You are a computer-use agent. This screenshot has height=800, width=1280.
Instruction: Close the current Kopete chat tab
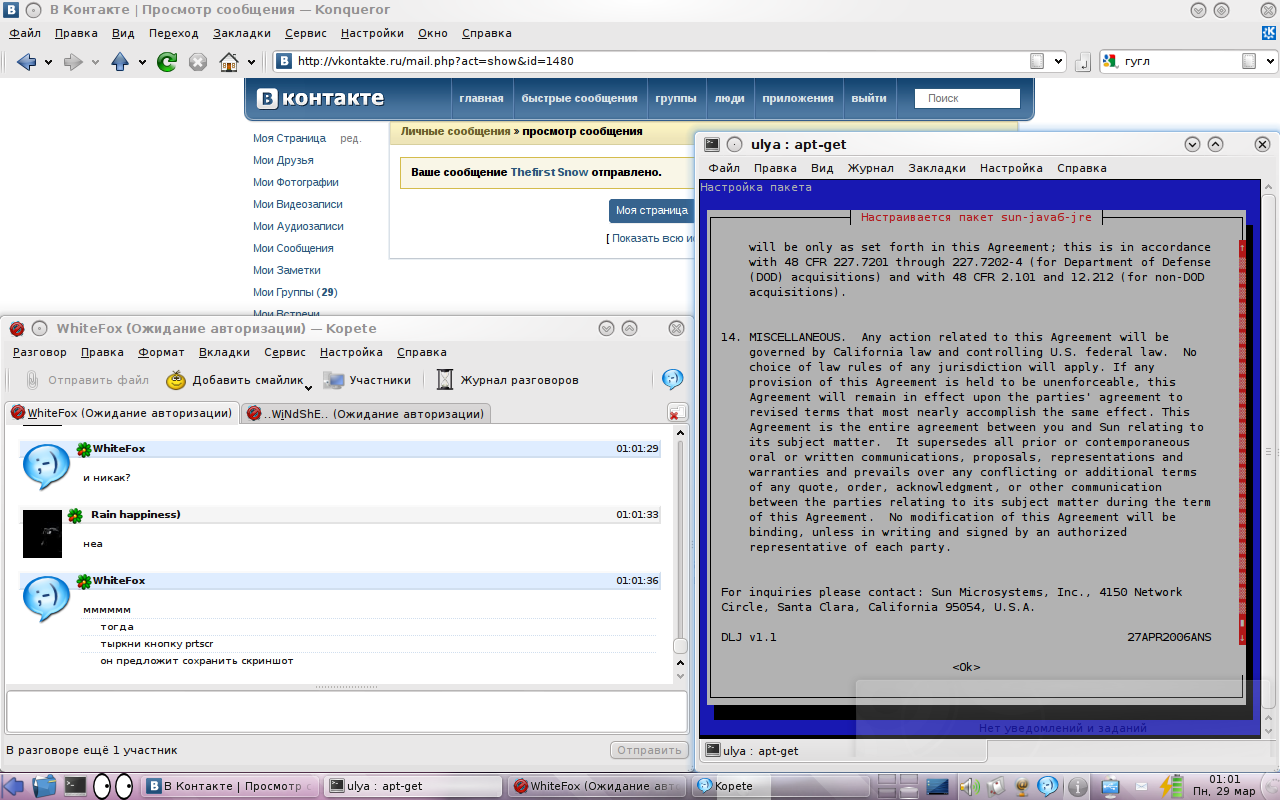677,413
